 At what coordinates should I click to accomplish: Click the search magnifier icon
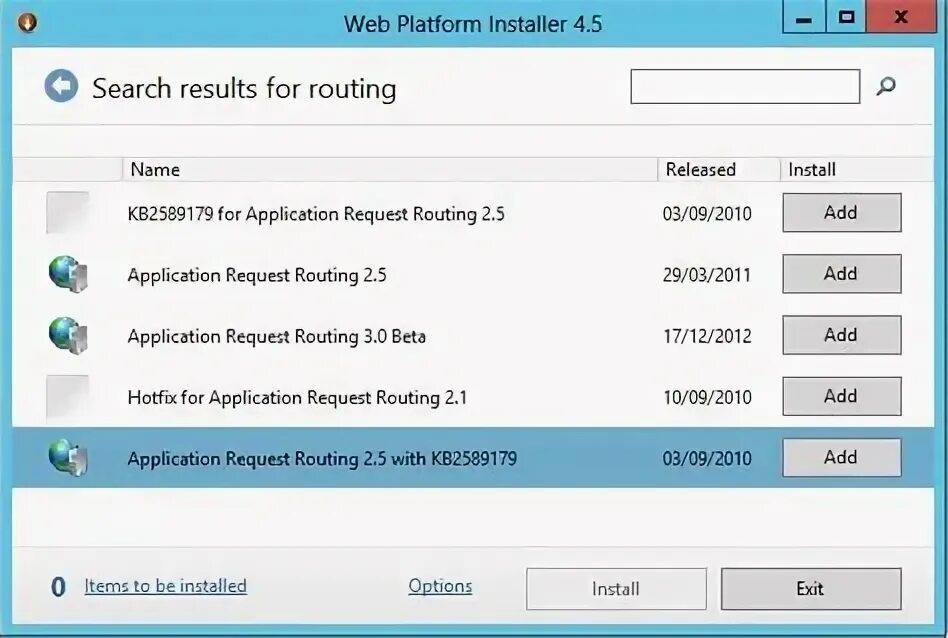pyautogui.click(x=886, y=86)
